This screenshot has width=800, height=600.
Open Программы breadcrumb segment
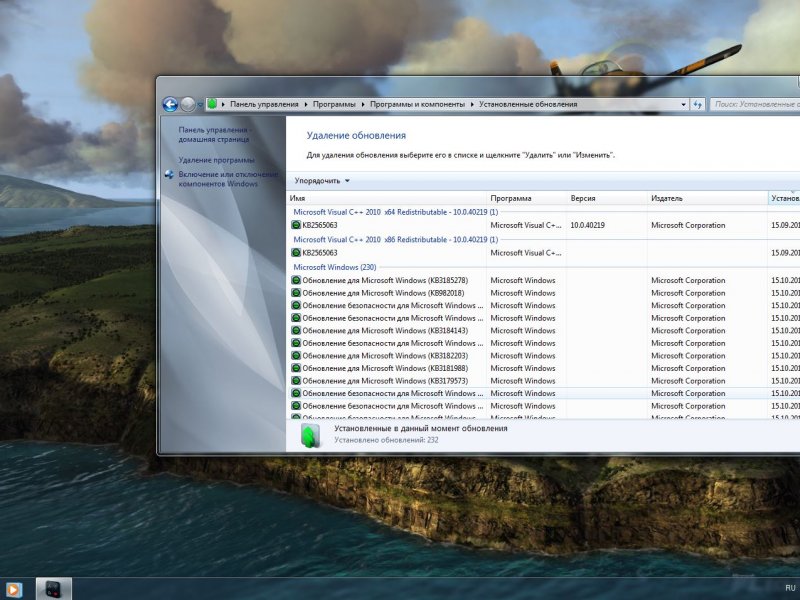tap(334, 104)
